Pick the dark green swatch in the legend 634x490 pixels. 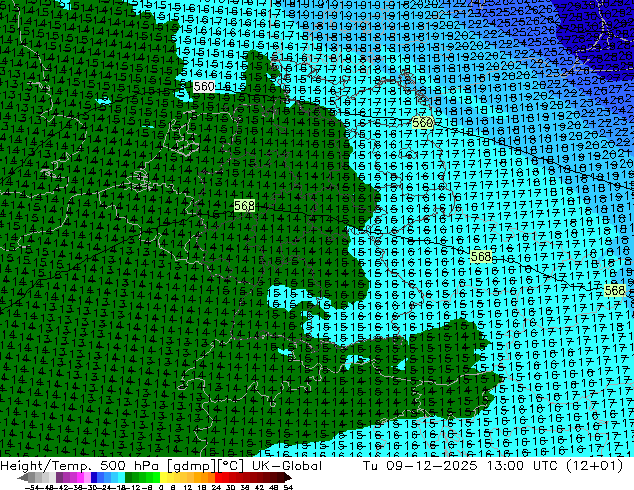click(128, 477)
